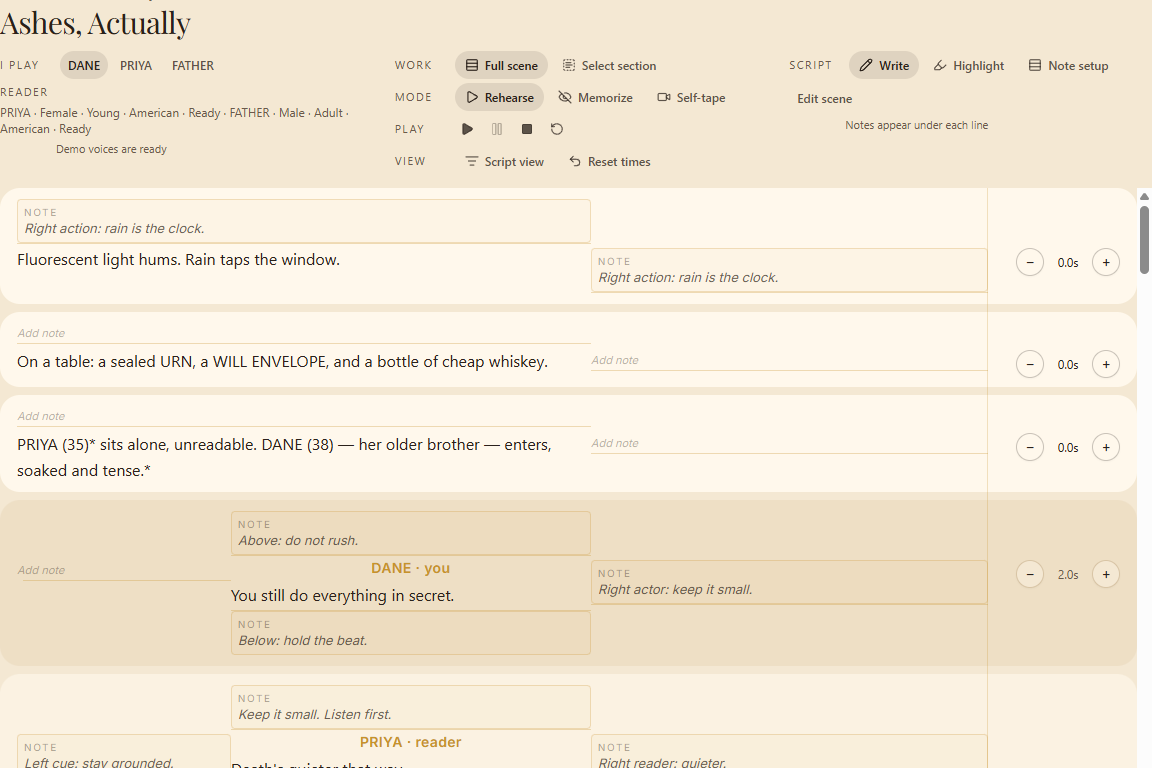Reset times for all lines

click(x=609, y=162)
